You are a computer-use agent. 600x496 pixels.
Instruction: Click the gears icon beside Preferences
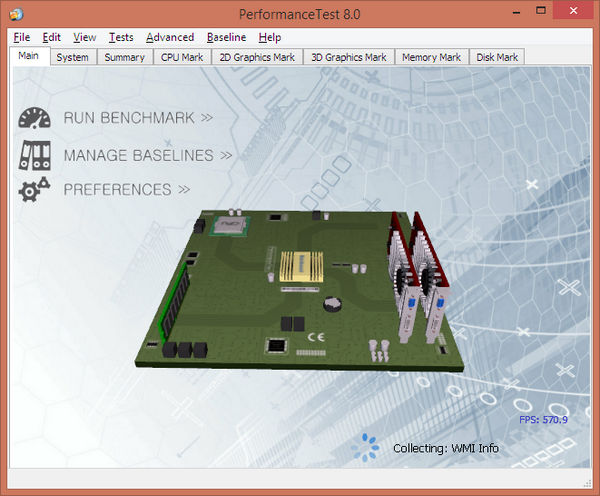35,189
